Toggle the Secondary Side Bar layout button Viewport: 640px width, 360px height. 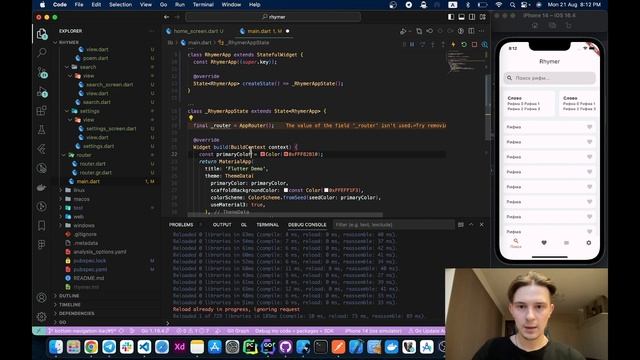tap(472, 17)
